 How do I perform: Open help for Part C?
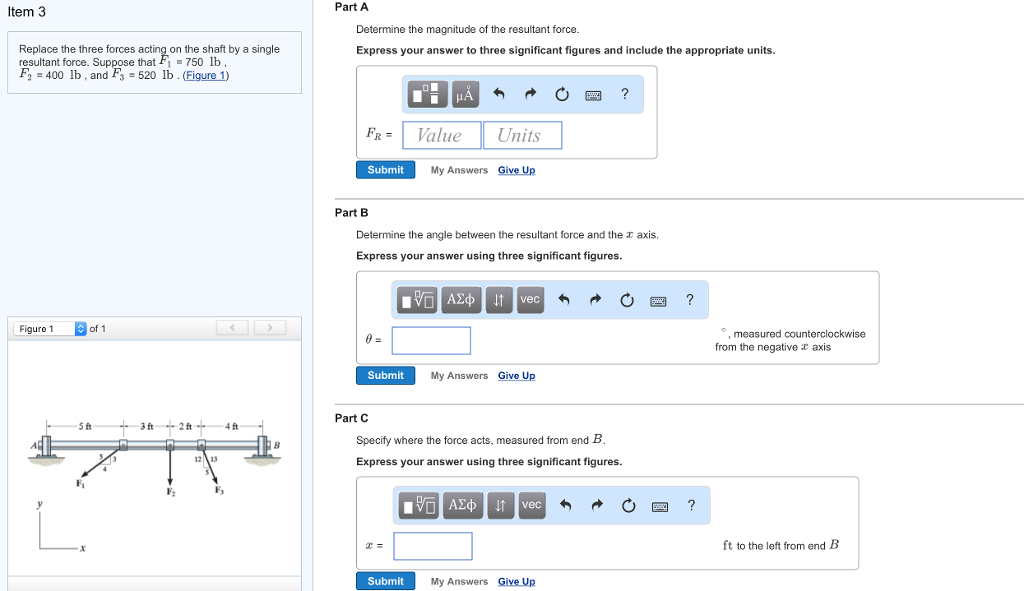pyautogui.click(x=692, y=505)
